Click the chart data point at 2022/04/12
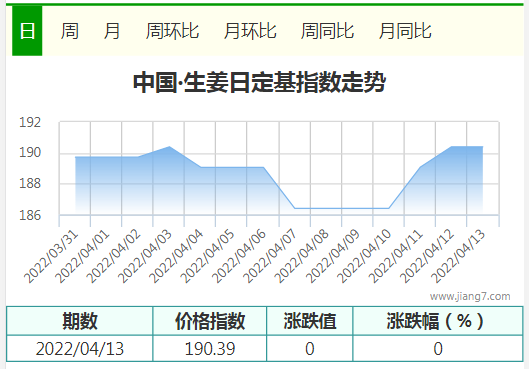This screenshot has width=529, height=369. click(x=451, y=147)
